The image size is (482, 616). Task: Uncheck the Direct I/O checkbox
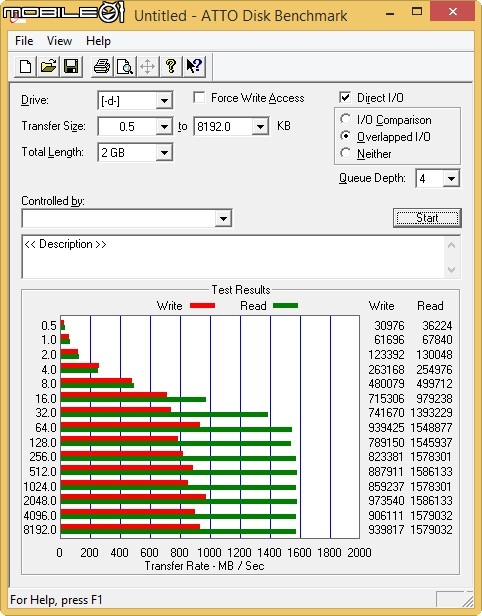[x=345, y=97]
